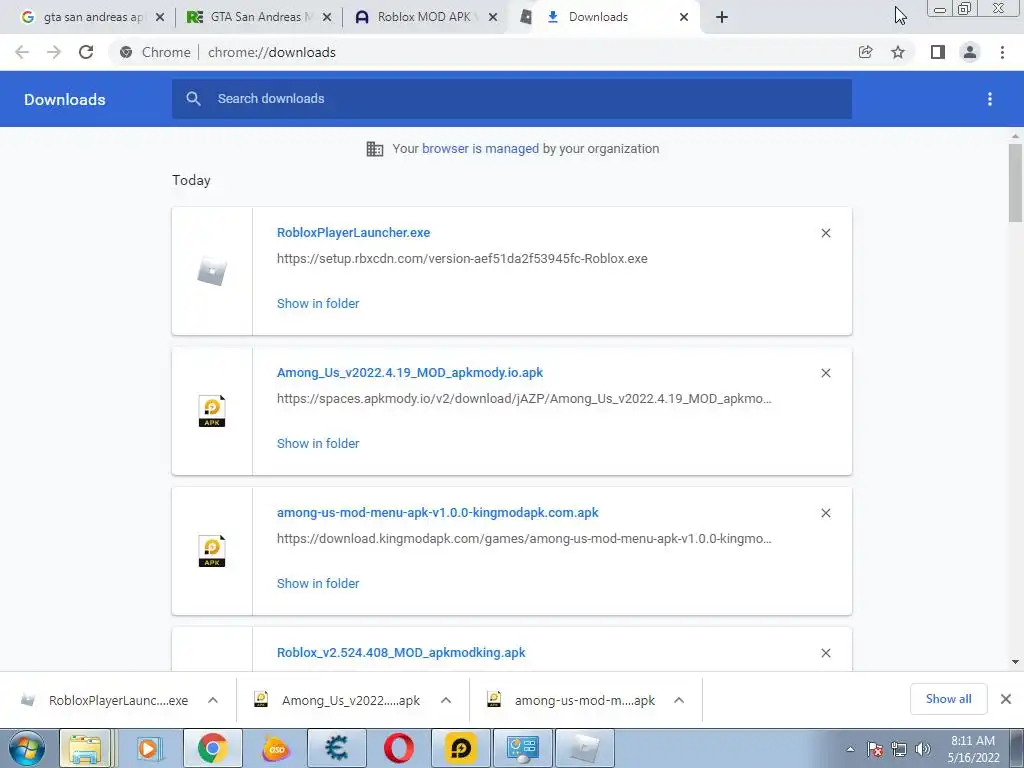
Task: Click the browser back arrow
Action: [22, 52]
